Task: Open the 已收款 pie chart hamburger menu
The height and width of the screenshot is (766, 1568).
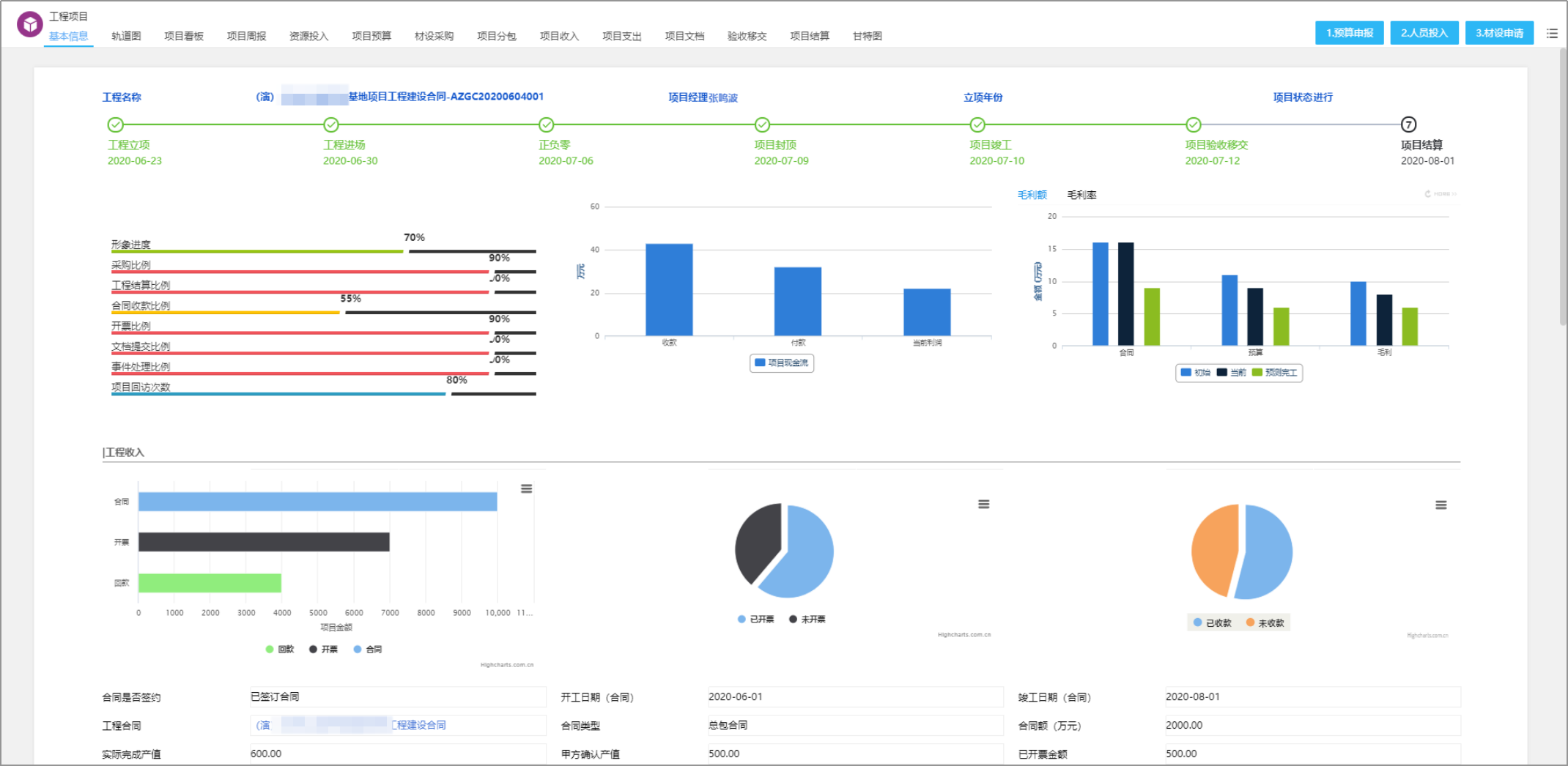Action: (1441, 505)
